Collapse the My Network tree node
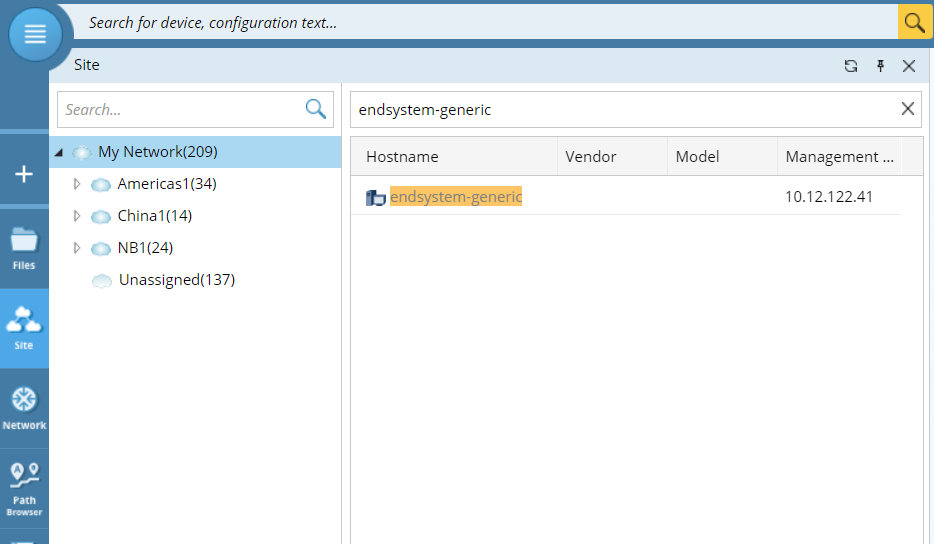The width and height of the screenshot is (934, 544). tap(59, 153)
